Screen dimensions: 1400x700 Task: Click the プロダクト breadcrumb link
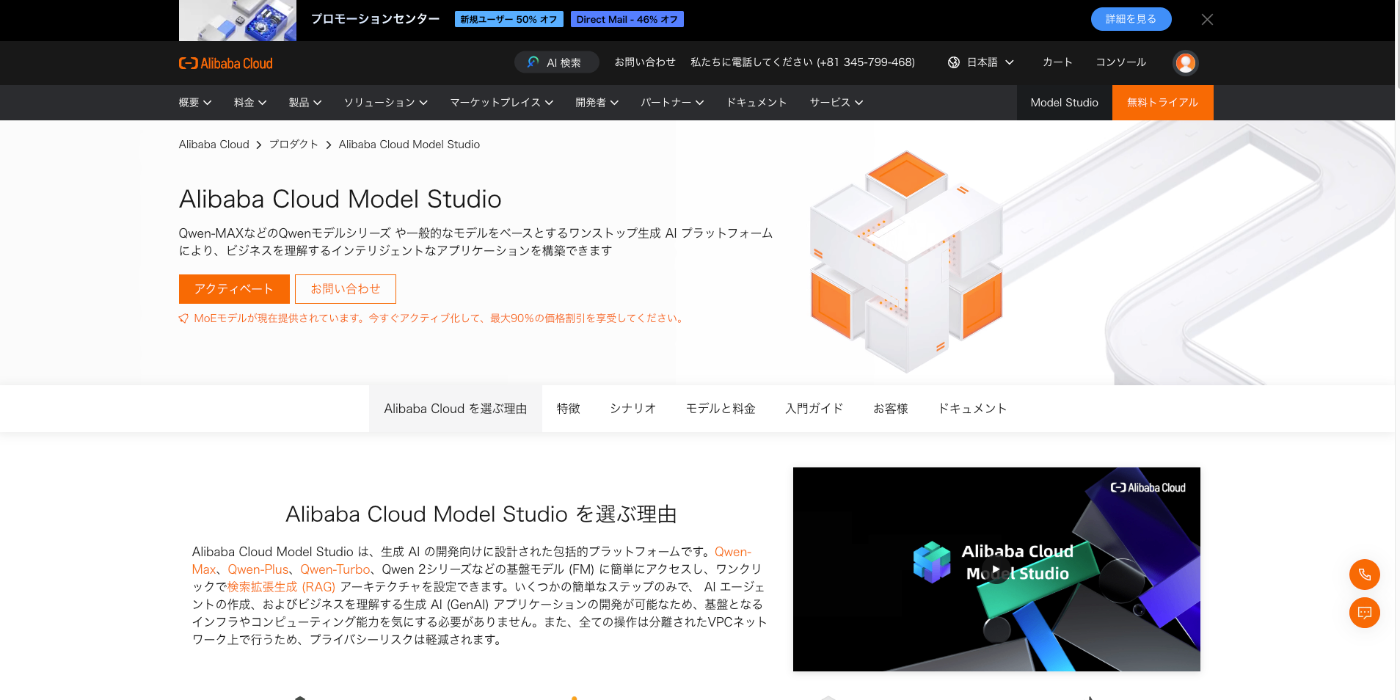(x=293, y=144)
